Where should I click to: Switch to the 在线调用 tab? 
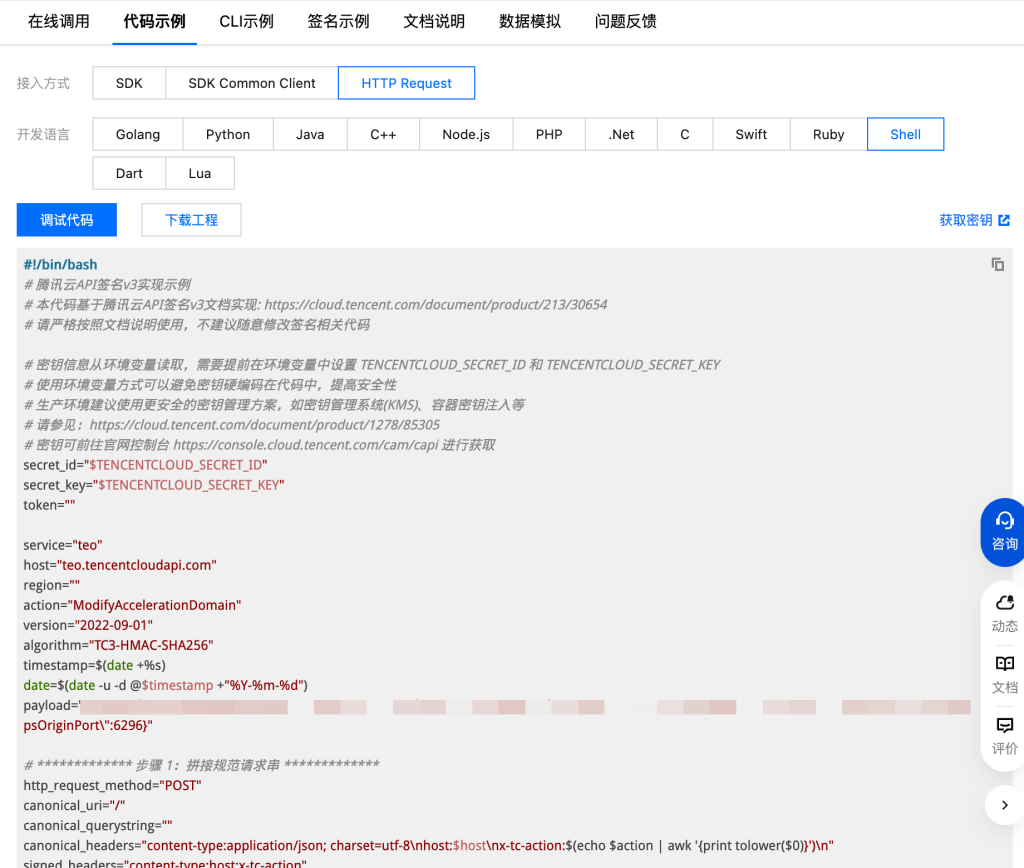click(x=59, y=21)
